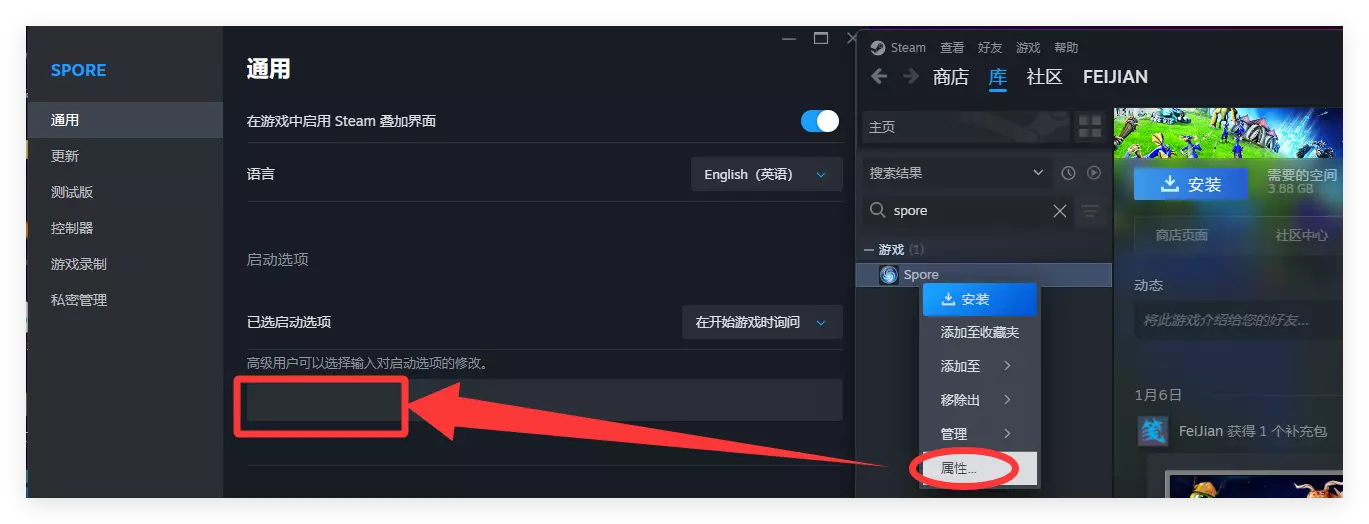Open the FEIJIAN profile tab
The height and width of the screenshot is (524, 1369).
coord(1115,77)
